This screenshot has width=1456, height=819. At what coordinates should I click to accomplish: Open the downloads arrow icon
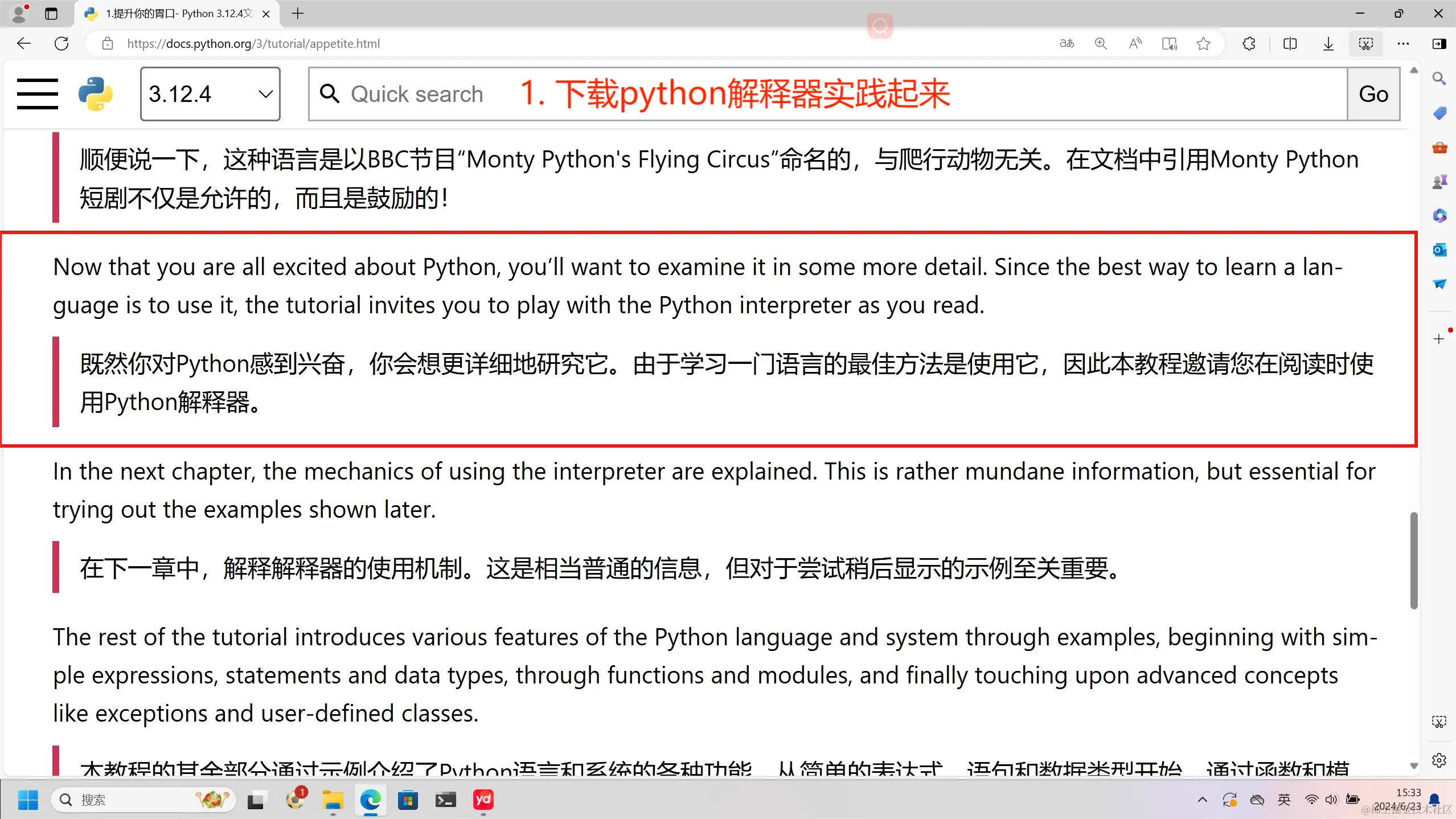[1328, 44]
